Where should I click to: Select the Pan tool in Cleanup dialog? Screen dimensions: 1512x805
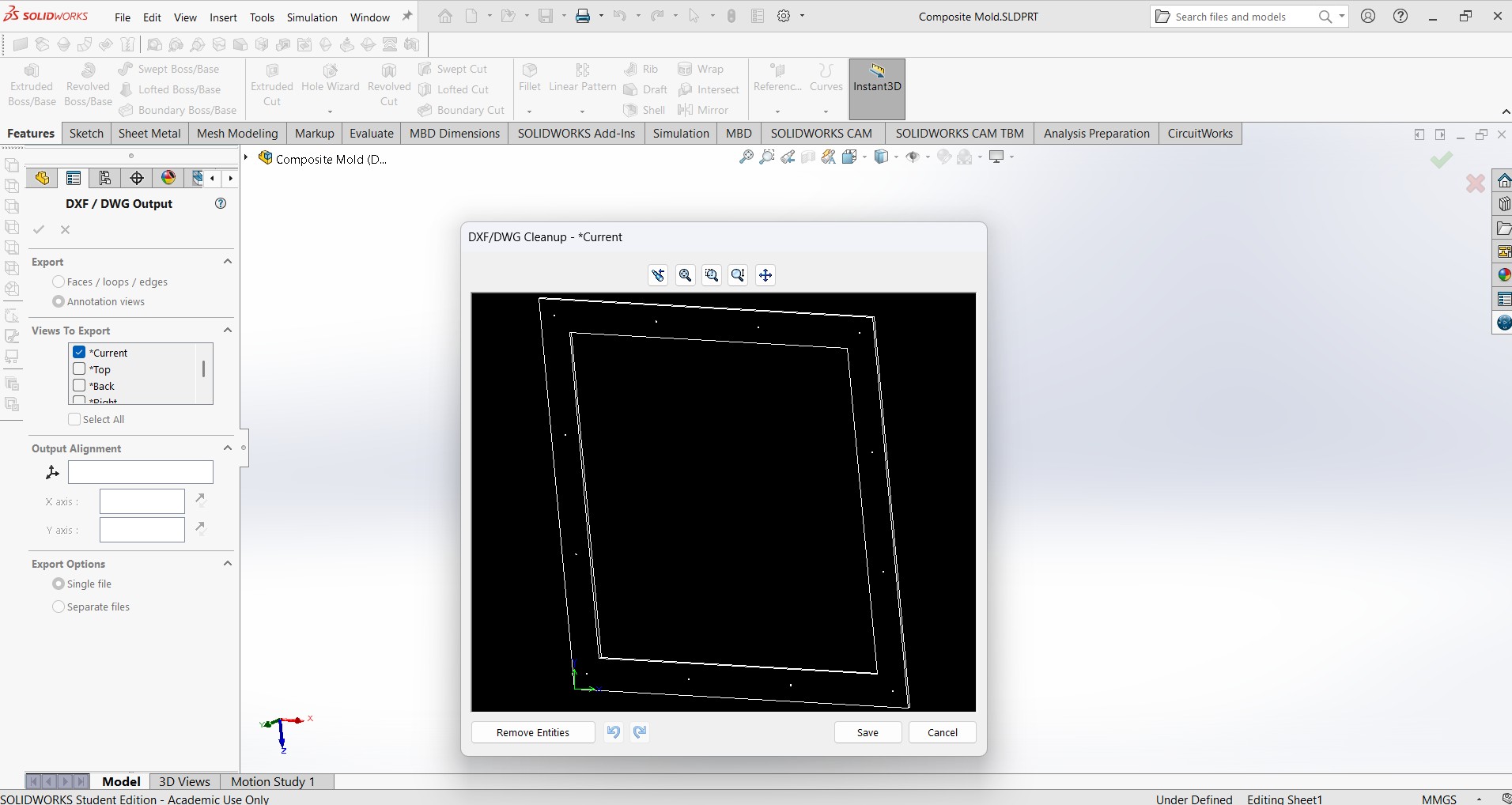click(765, 275)
